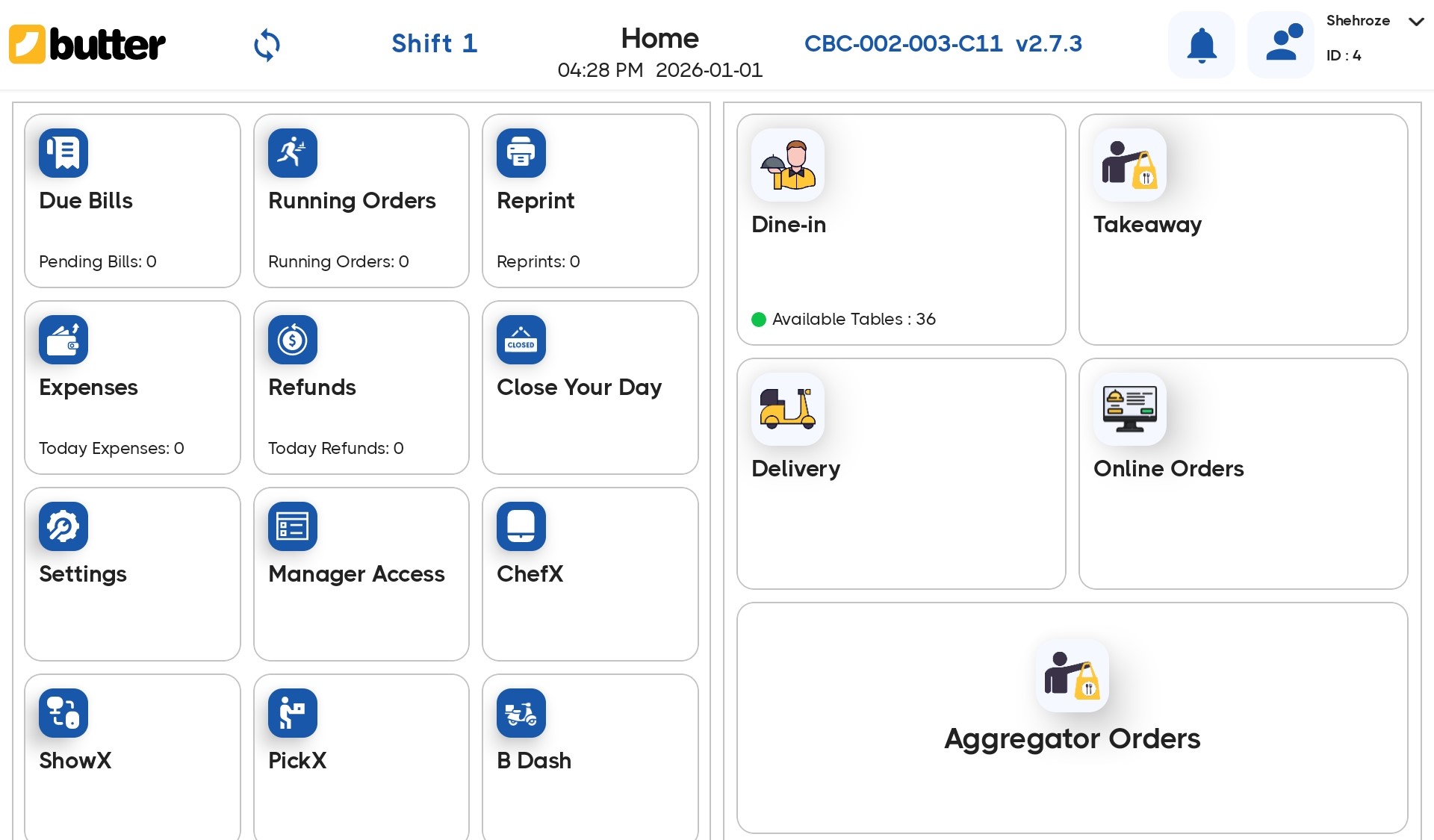Launch ChefX tablet icon

click(521, 526)
